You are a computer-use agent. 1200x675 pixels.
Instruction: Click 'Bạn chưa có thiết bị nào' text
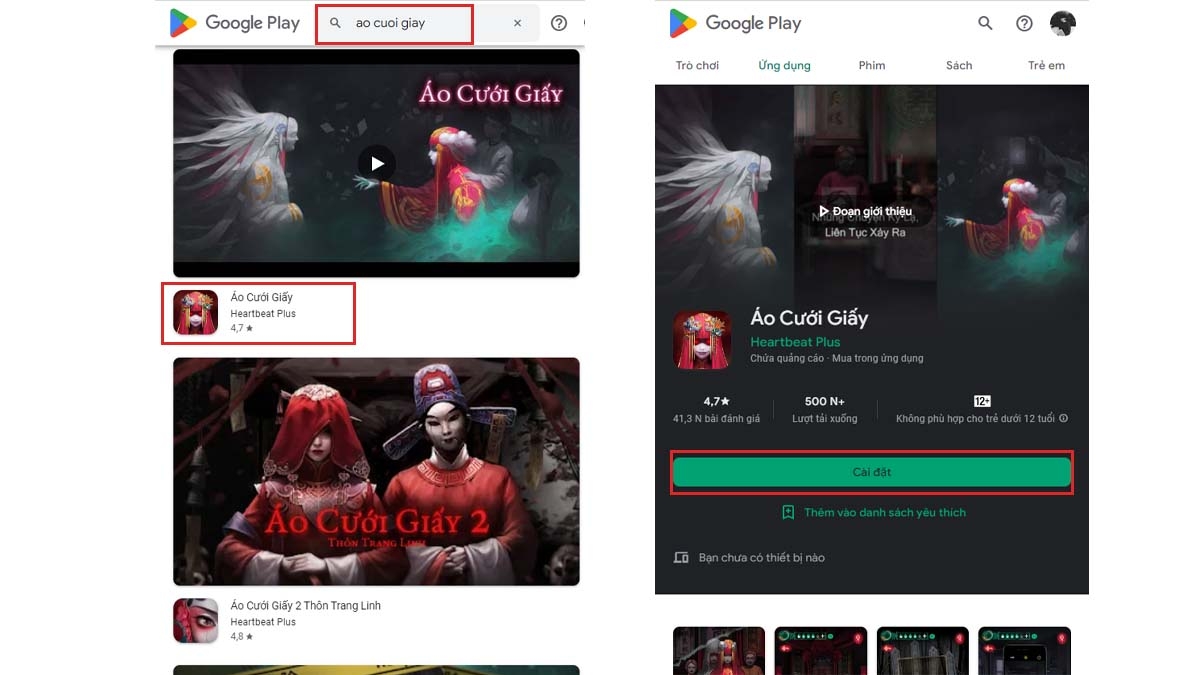(x=762, y=557)
